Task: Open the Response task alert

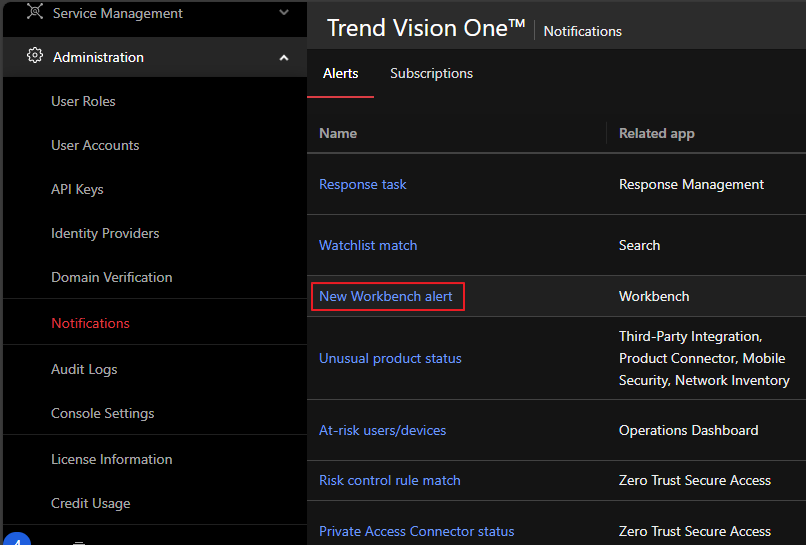Action: click(362, 184)
